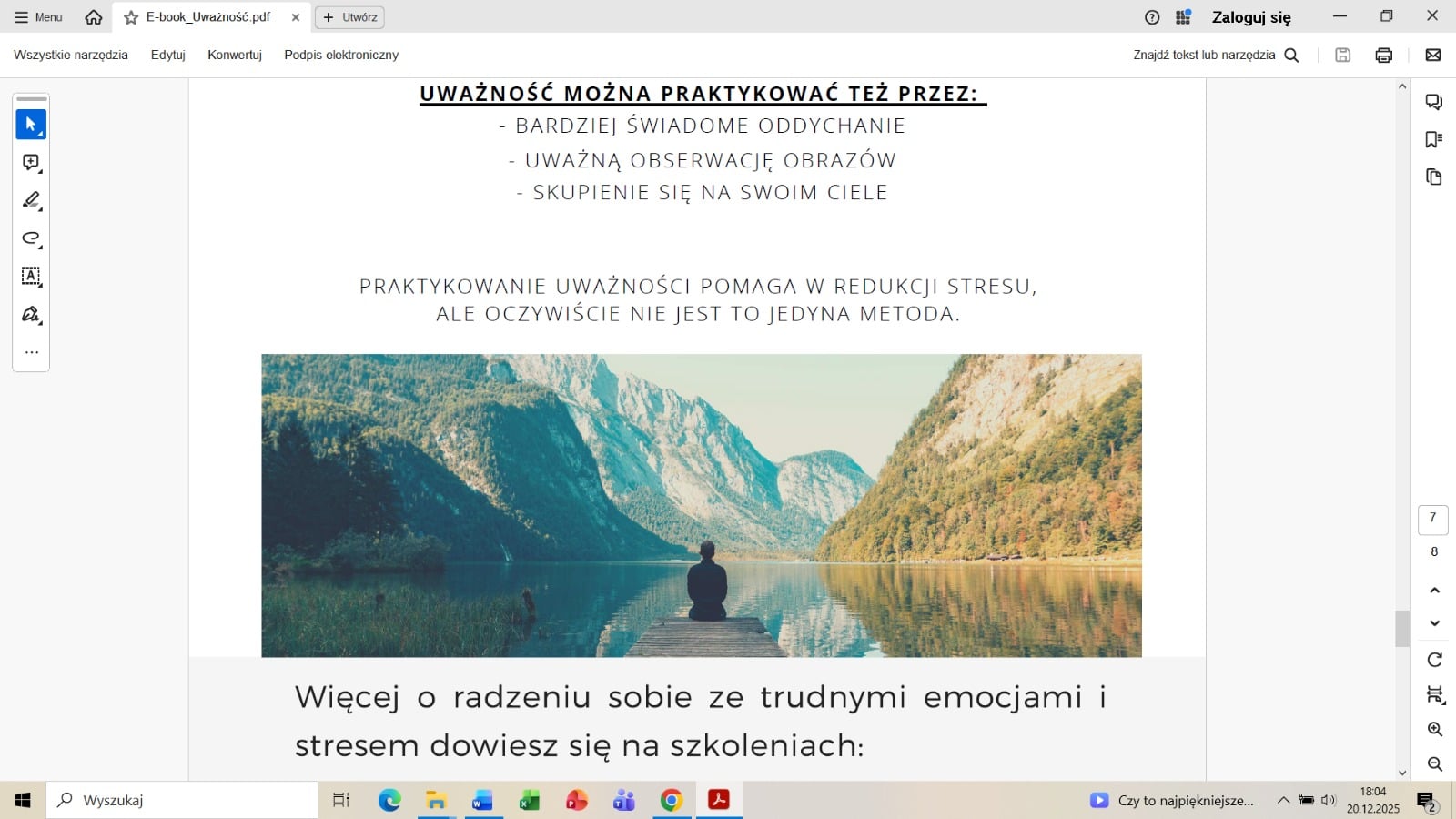Choose the highlighter pen tool

pyautogui.click(x=31, y=200)
